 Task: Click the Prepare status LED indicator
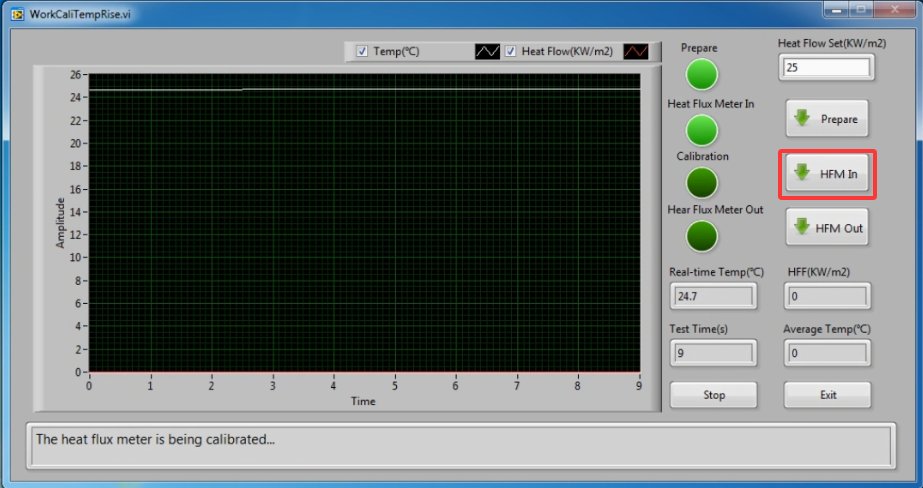click(x=702, y=74)
